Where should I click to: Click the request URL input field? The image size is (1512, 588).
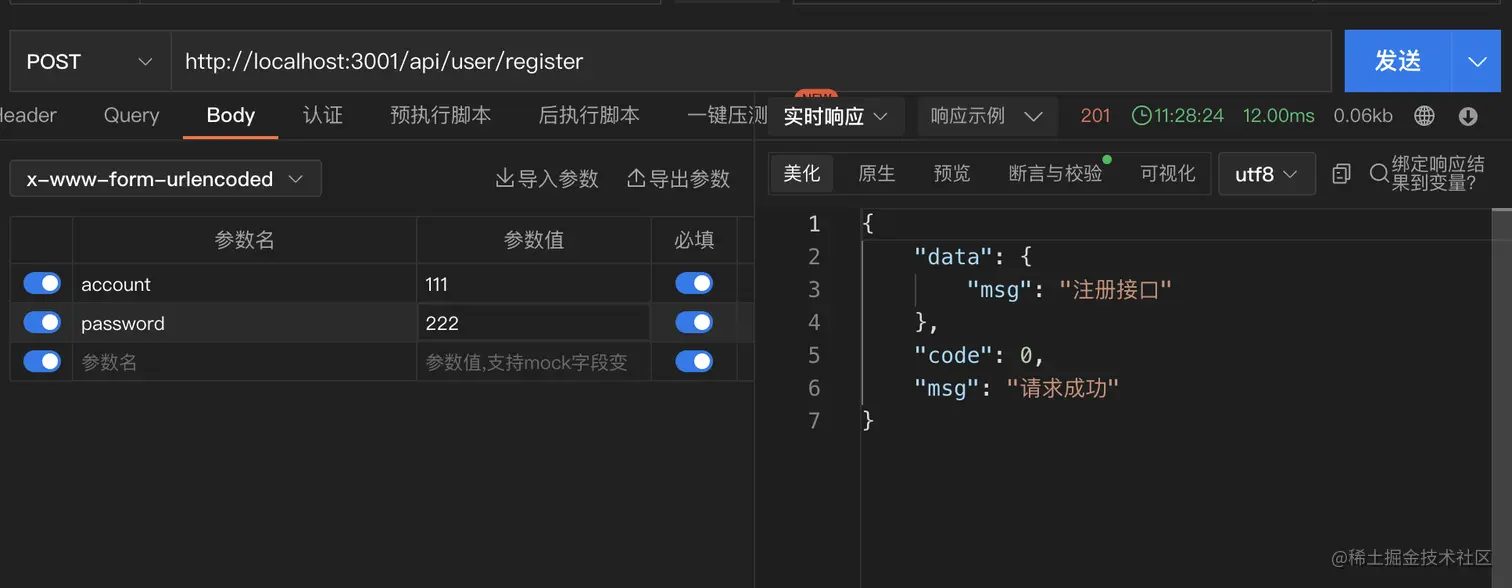[751, 62]
